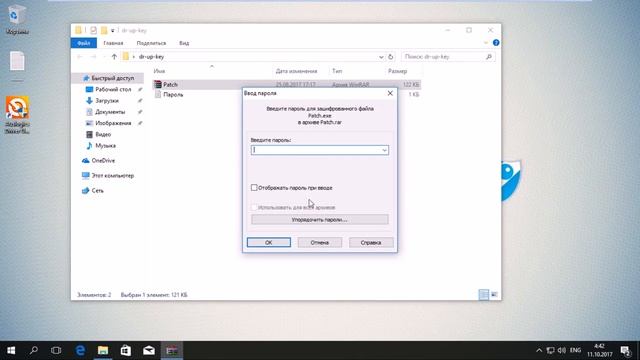Expand the password history dropdown arrow
The height and width of the screenshot is (360, 640).
click(x=384, y=150)
